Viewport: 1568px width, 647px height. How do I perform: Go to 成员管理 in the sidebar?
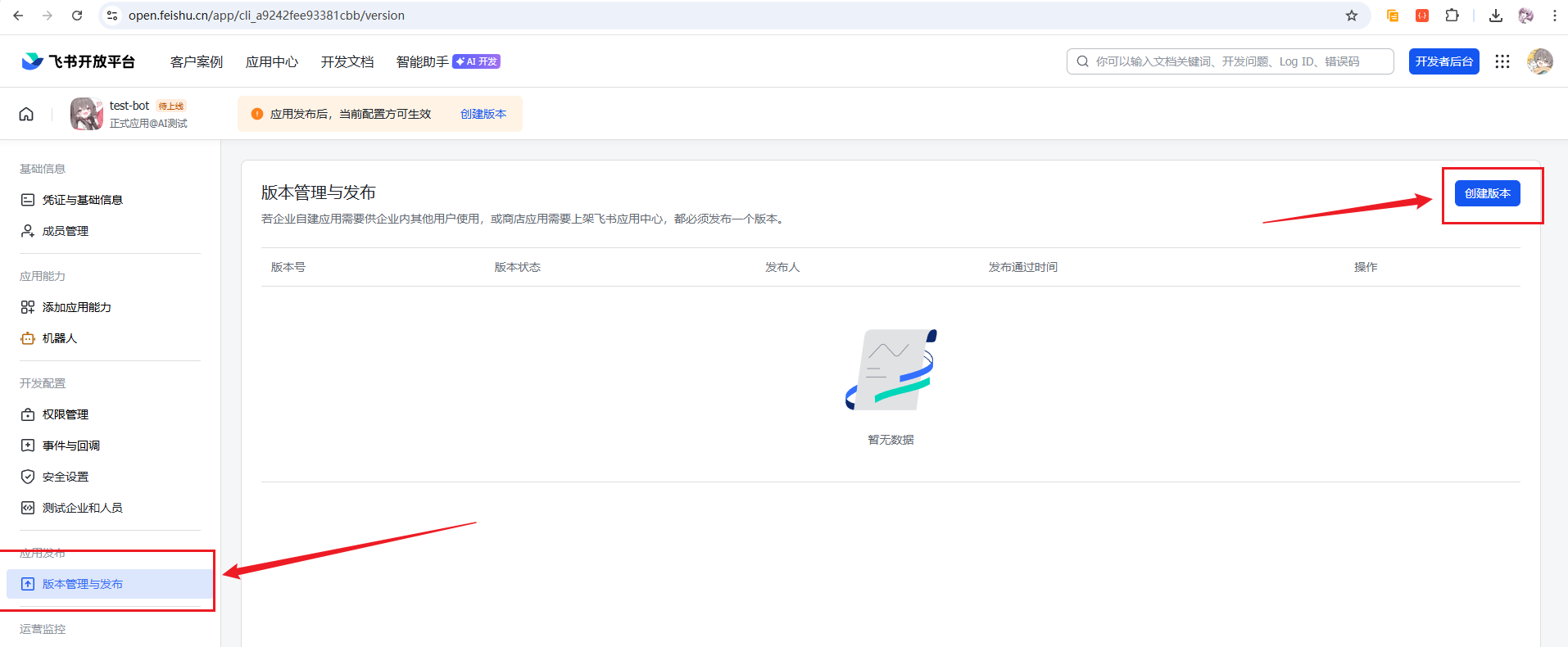click(66, 231)
